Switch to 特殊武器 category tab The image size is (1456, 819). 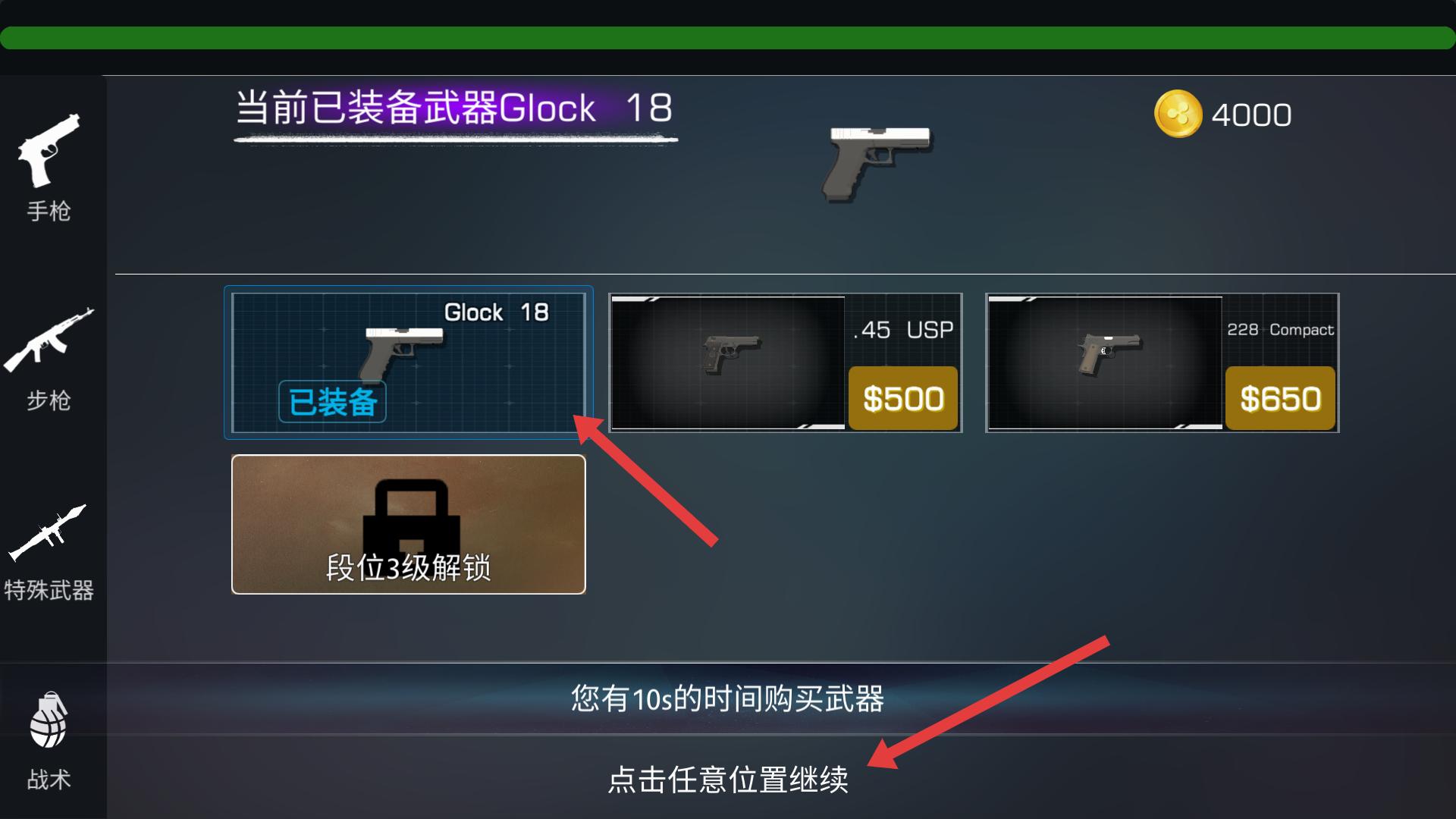click(49, 590)
